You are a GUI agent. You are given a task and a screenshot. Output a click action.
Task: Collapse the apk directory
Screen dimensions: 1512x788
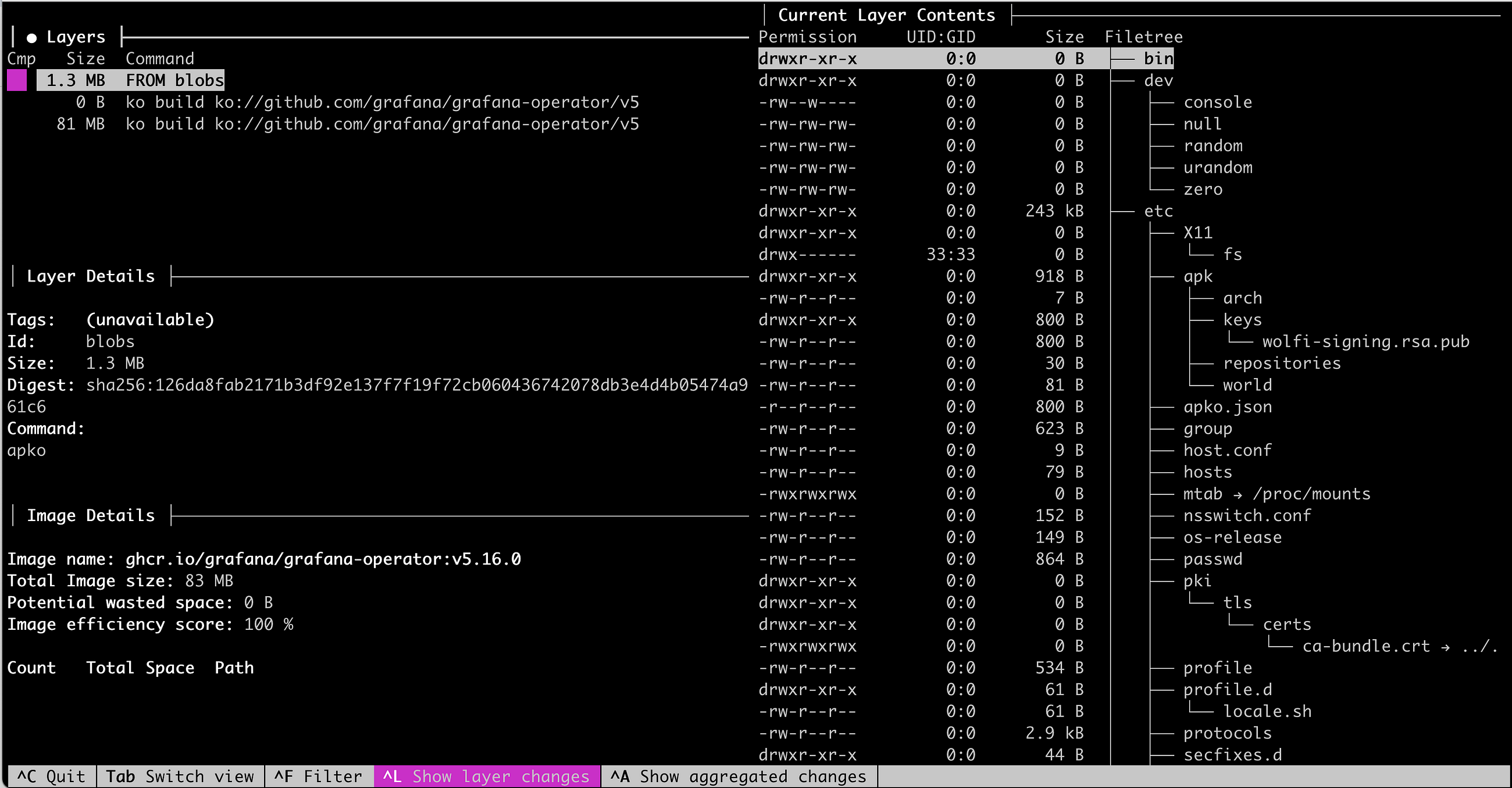click(x=1198, y=276)
